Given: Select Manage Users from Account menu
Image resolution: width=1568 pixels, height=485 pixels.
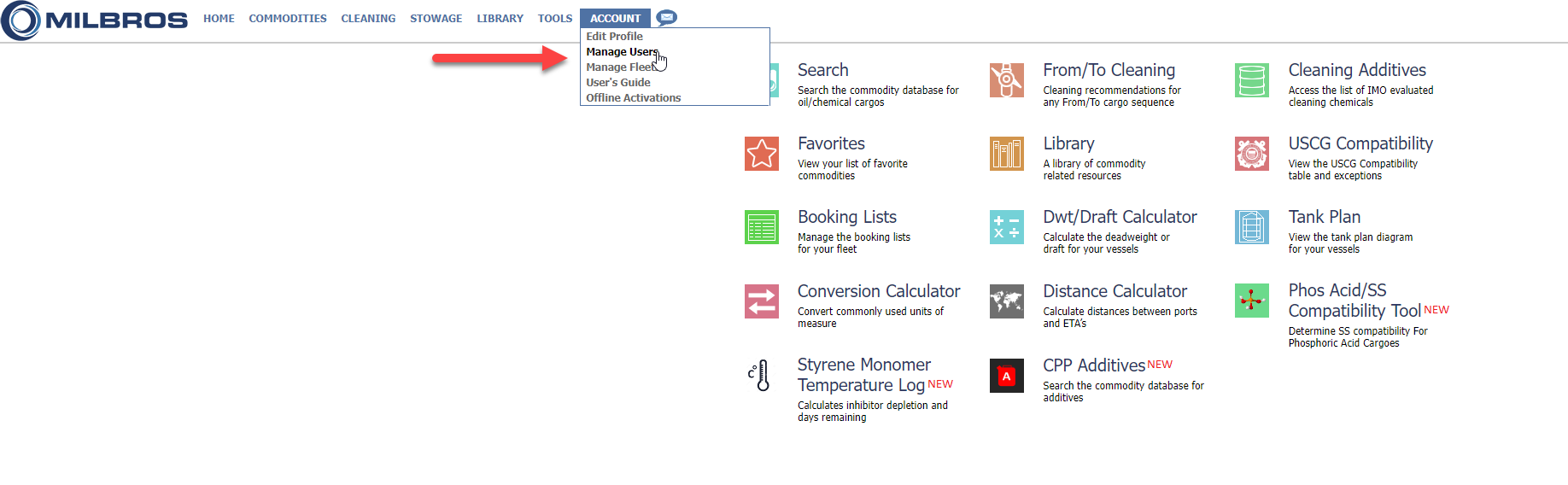Looking at the screenshot, I should [621, 52].
